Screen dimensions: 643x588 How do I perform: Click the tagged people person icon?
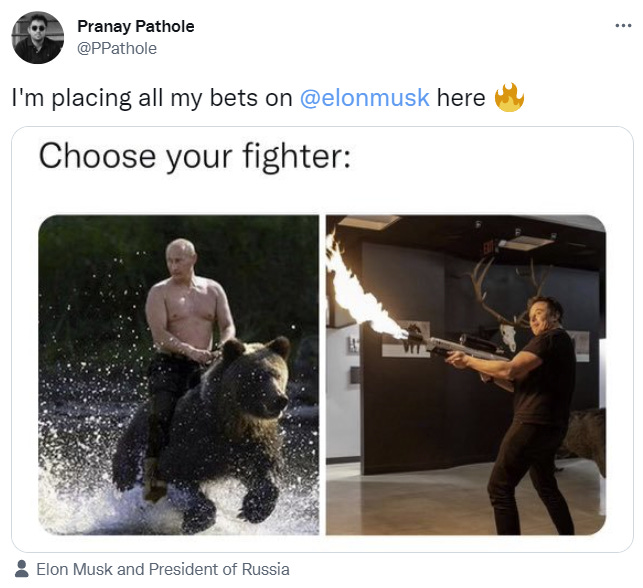[21, 569]
